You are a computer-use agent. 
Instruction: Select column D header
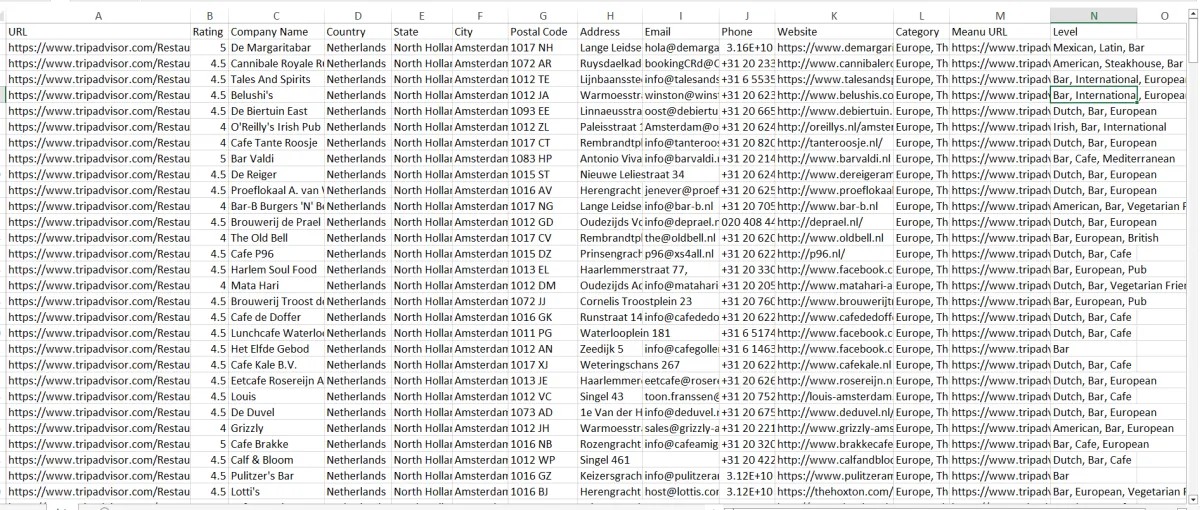click(357, 15)
